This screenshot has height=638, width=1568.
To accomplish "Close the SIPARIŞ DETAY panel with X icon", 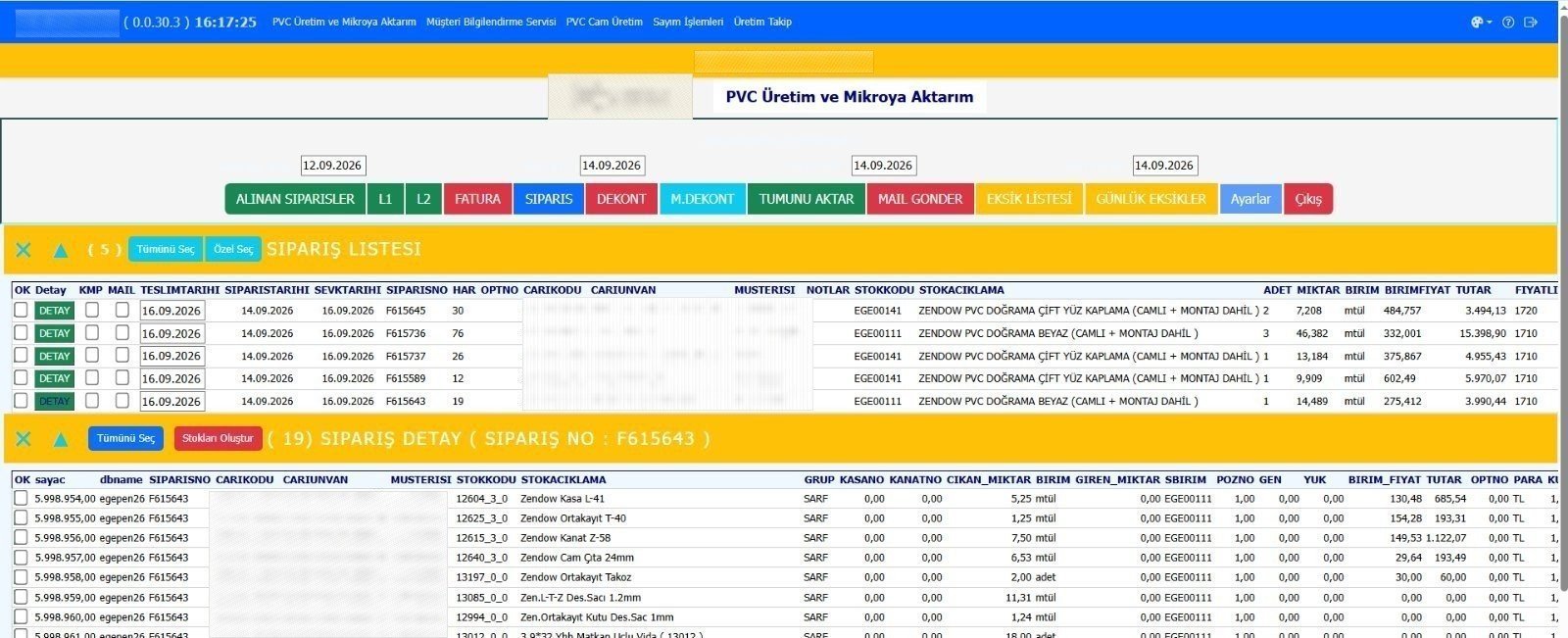I will click(x=24, y=439).
